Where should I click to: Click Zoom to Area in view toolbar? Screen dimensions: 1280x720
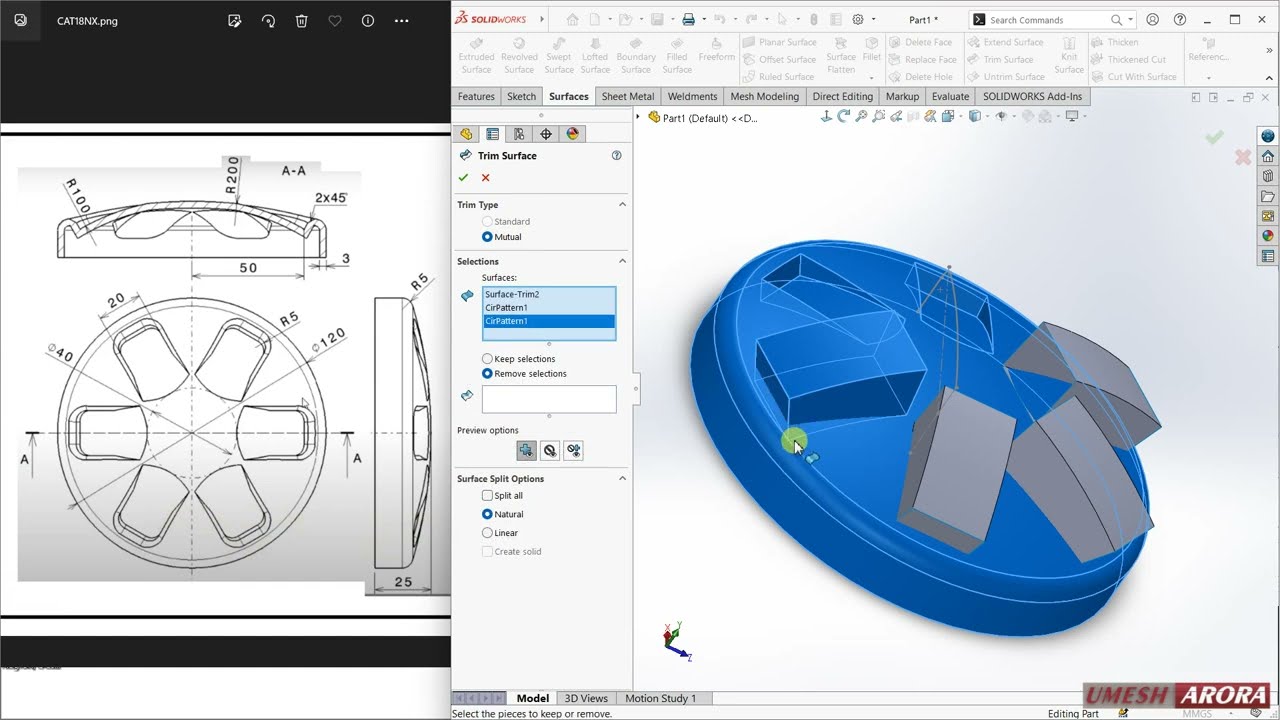878,116
